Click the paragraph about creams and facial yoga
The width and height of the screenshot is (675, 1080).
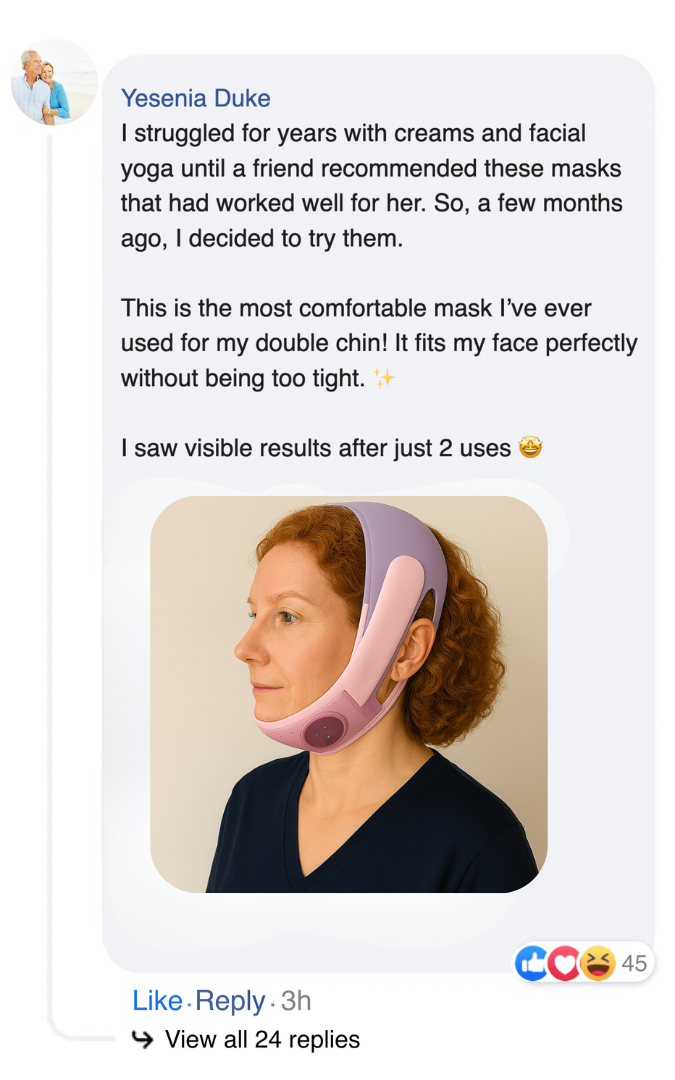point(370,186)
